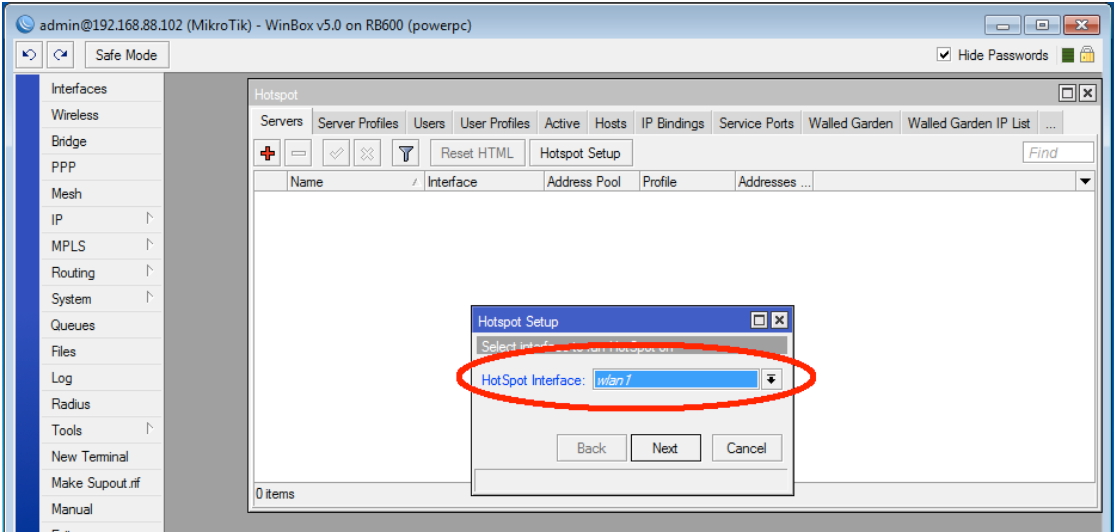Viewport: 1116px width, 532px height.
Task: Open the filter funnel icon in Hotspot
Action: 406,153
